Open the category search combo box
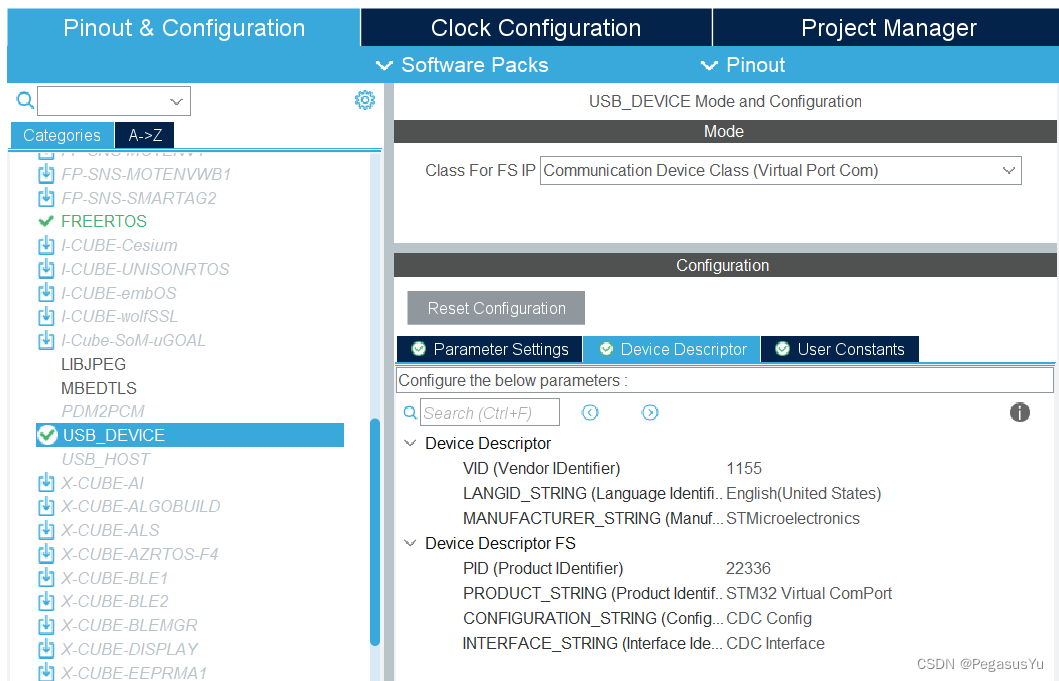This screenshot has width=1059, height=681. pyautogui.click(x=114, y=101)
